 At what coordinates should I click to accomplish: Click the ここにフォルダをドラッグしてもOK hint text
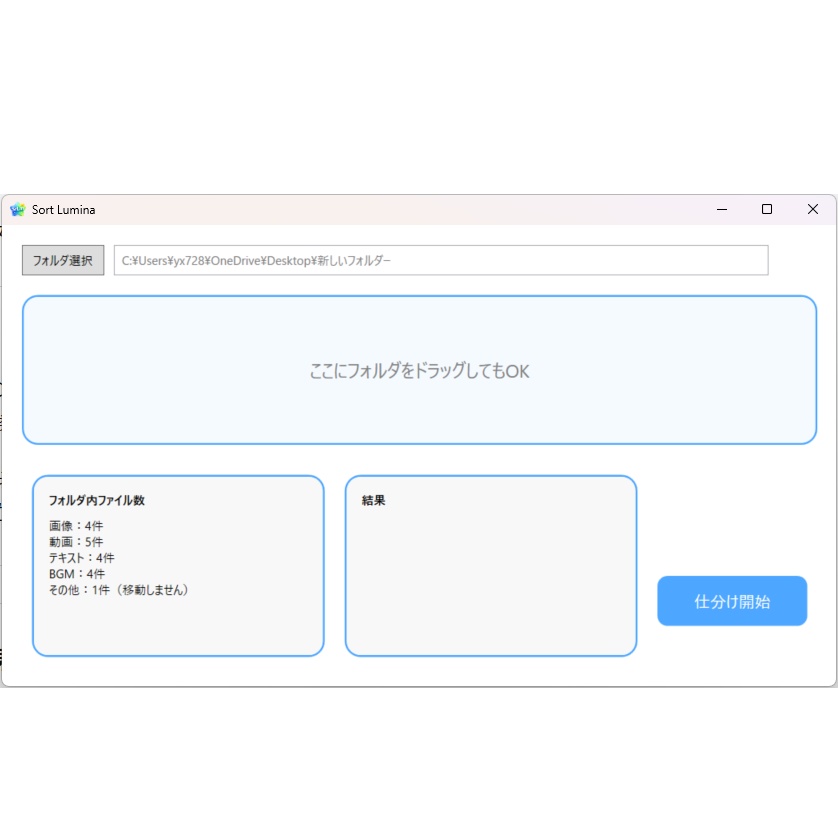click(x=420, y=370)
